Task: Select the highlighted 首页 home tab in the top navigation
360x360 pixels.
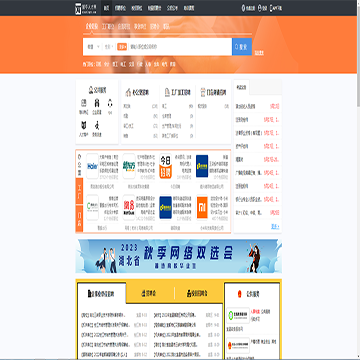Action: coord(106,8)
